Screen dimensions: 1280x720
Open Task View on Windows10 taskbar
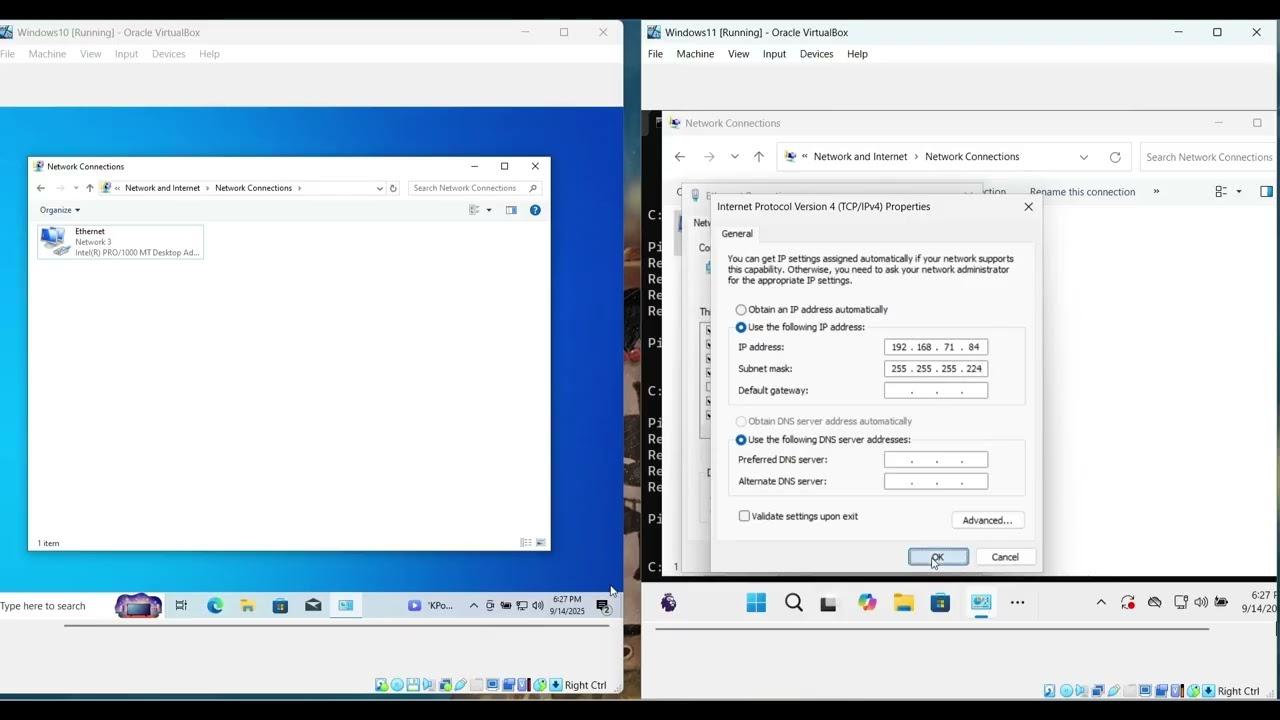181,606
